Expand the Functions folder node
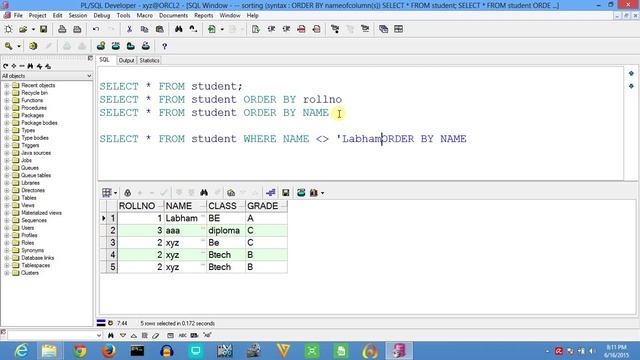Image resolution: width=640 pixels, height=360 pixels. point(7,100)
